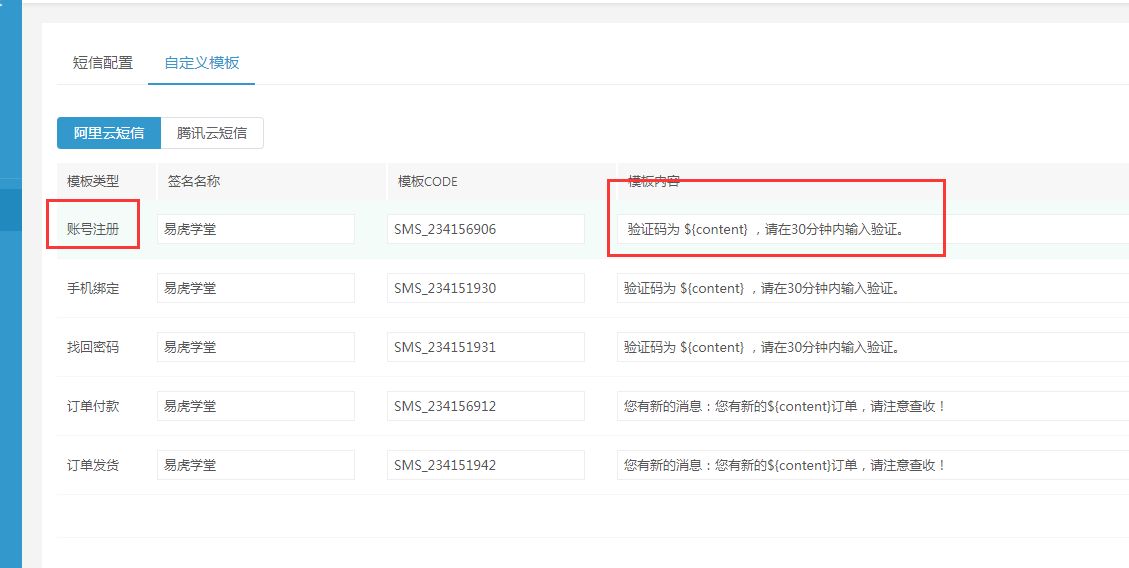
Task: Edit the 订单付款 signature name field
Action: click(x=256, y=406)
